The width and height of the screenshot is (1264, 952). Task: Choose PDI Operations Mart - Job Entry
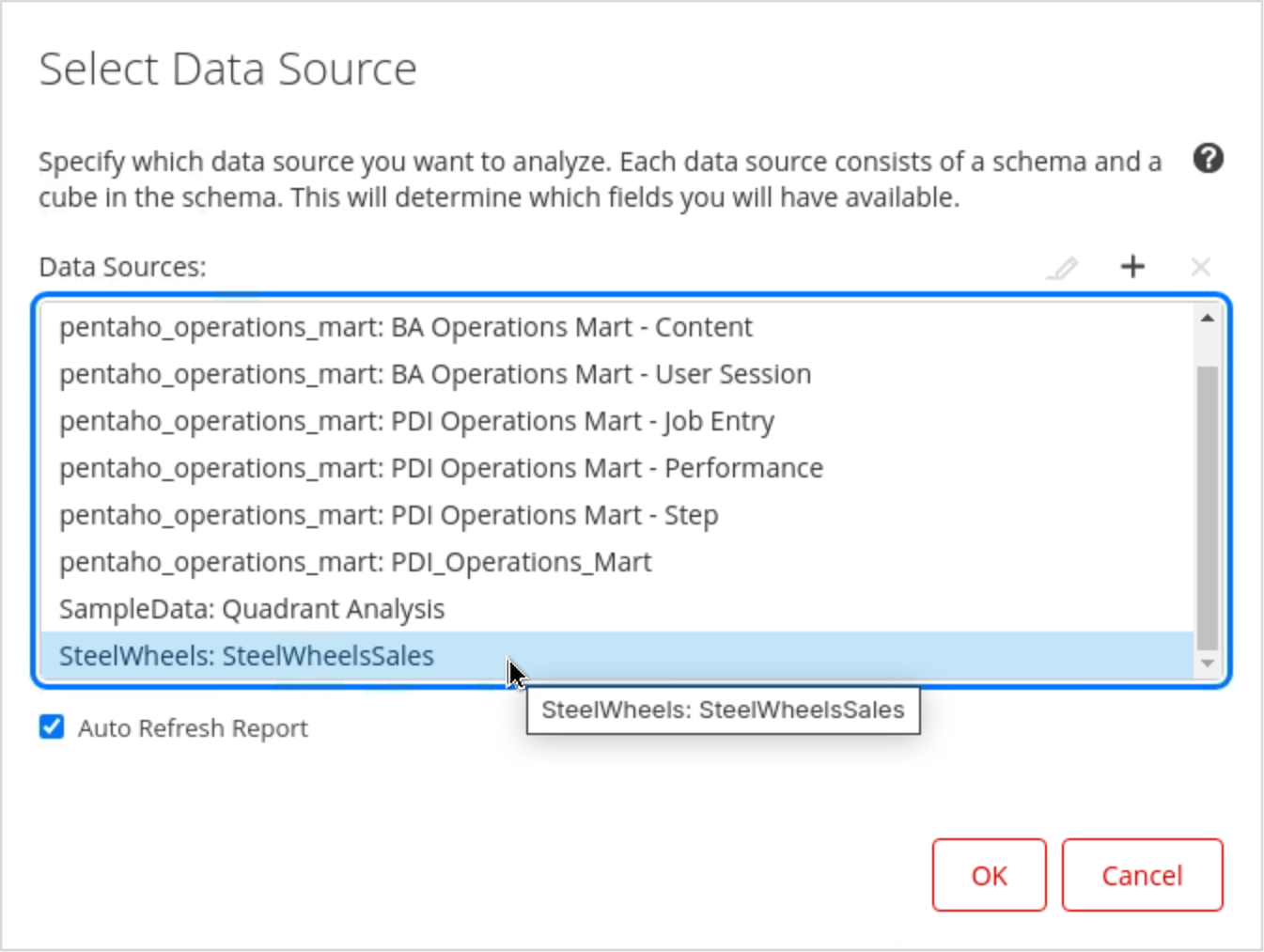click(616, 421)
